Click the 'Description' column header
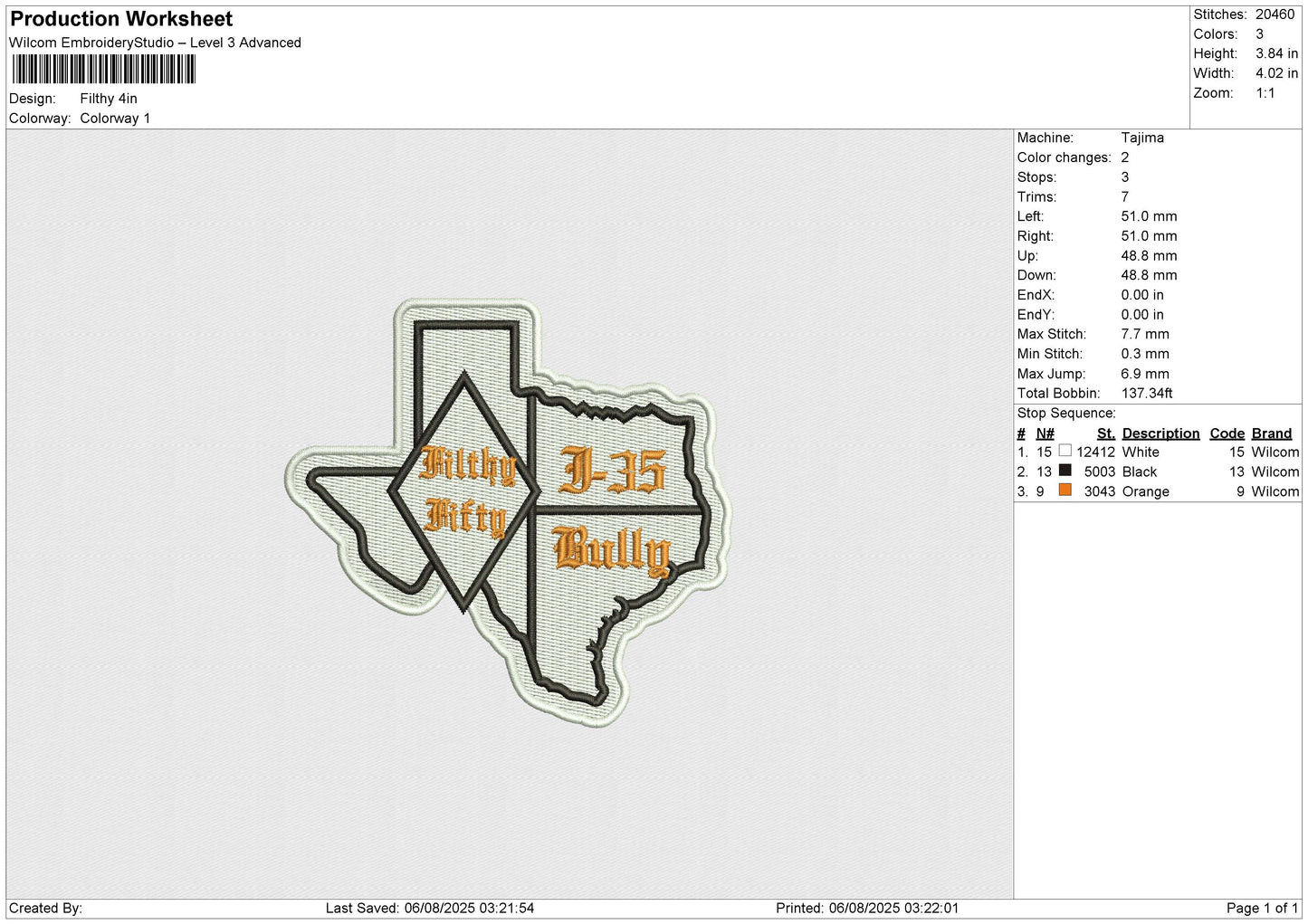Image resolution: width=1308 pixels, height=924 pixels. tap(1160, 433)
